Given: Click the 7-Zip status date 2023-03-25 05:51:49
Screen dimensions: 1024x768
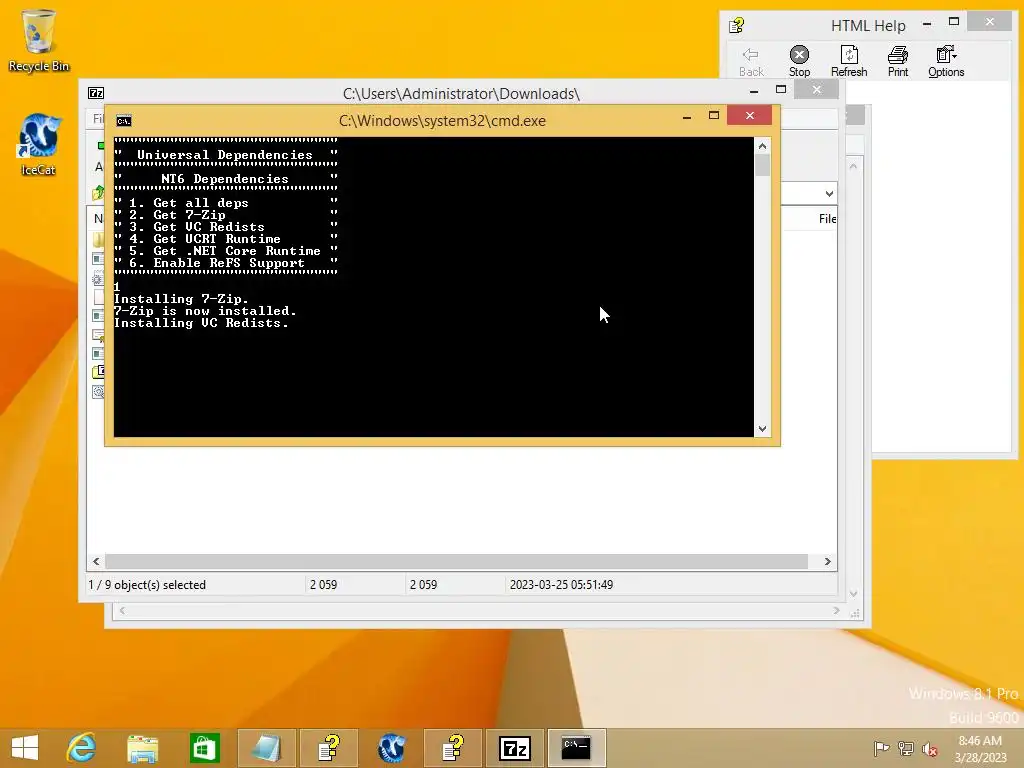Looking at the screenshot, I should (x=562, y=585).
